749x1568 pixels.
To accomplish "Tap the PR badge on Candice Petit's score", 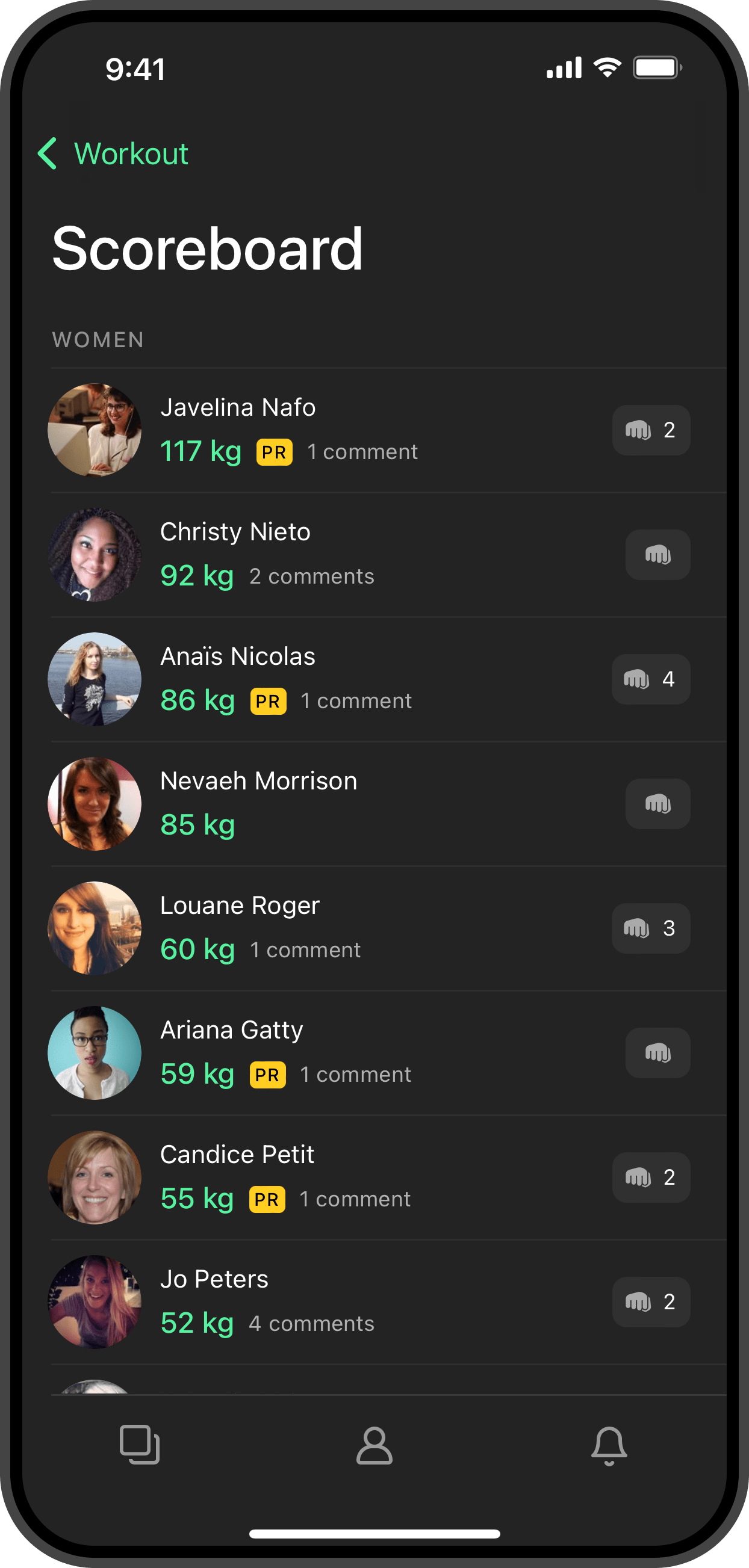I will click(x=267, y=1200).
